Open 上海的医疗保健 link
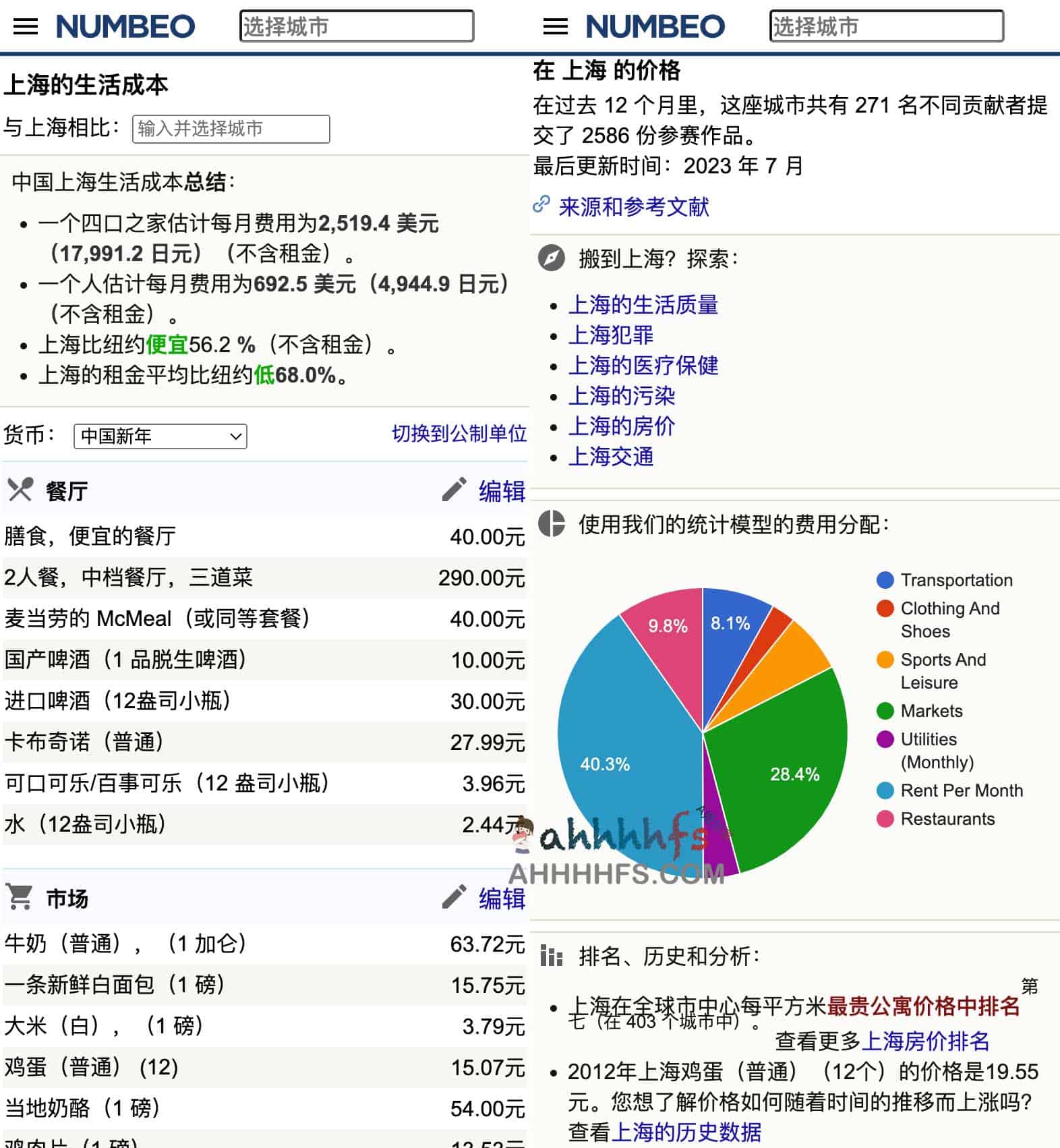 pos(643,366)
